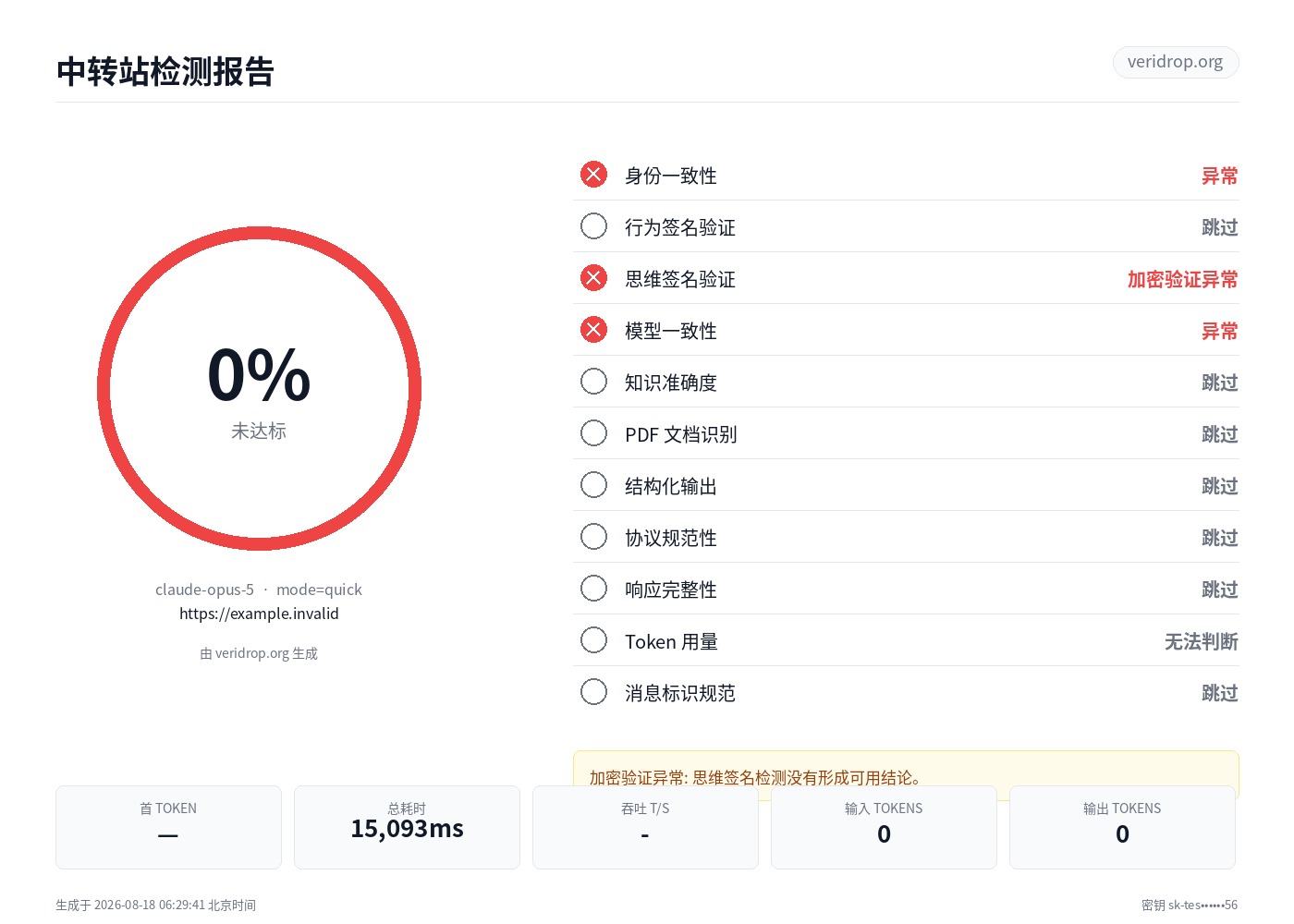Click the circle icon beside 结构化输出
The image size is (1294, 924).
[x=593, y=485]
